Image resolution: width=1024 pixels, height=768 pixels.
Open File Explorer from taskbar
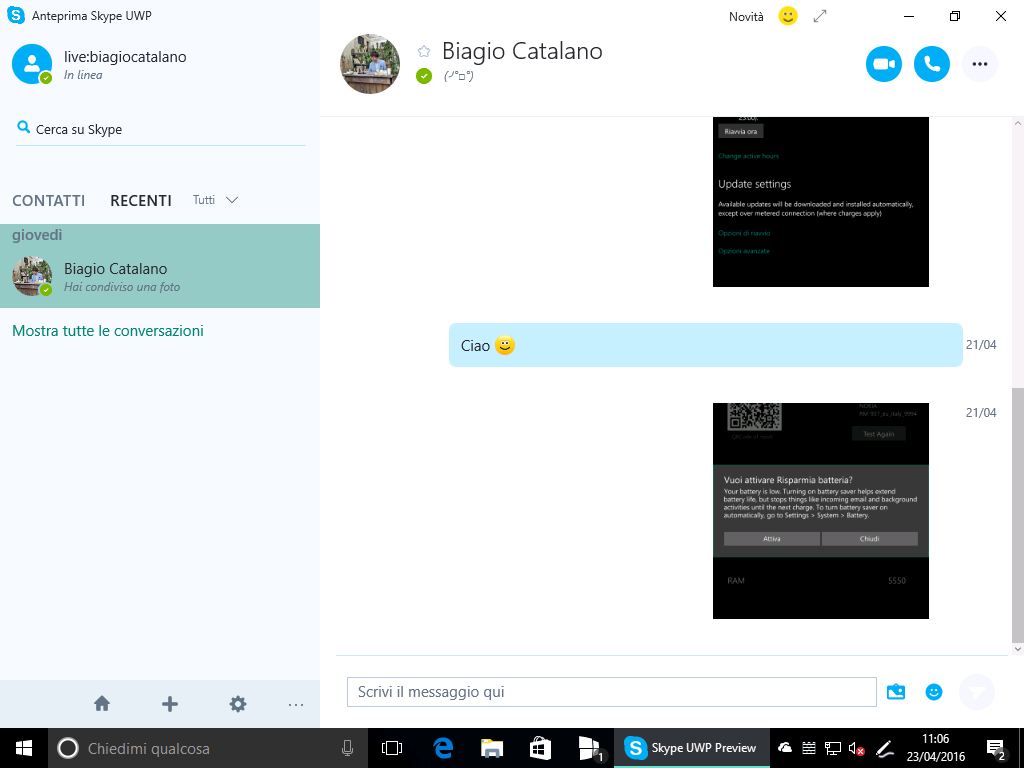tap(492, 748)
